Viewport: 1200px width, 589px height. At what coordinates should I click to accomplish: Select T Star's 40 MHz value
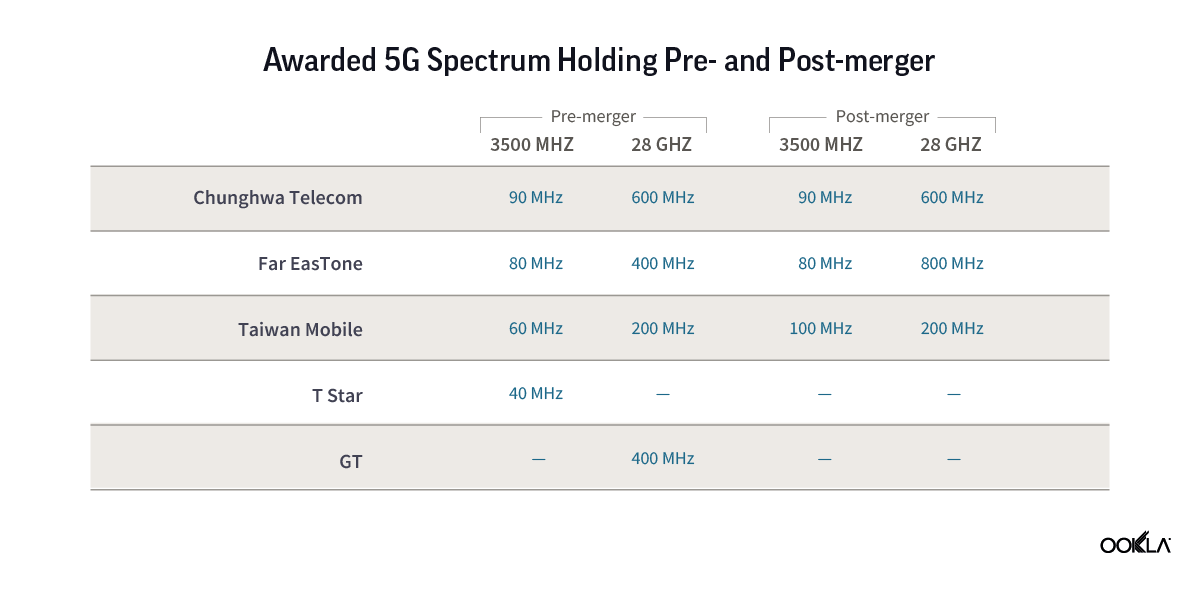(x=536, y=394)
